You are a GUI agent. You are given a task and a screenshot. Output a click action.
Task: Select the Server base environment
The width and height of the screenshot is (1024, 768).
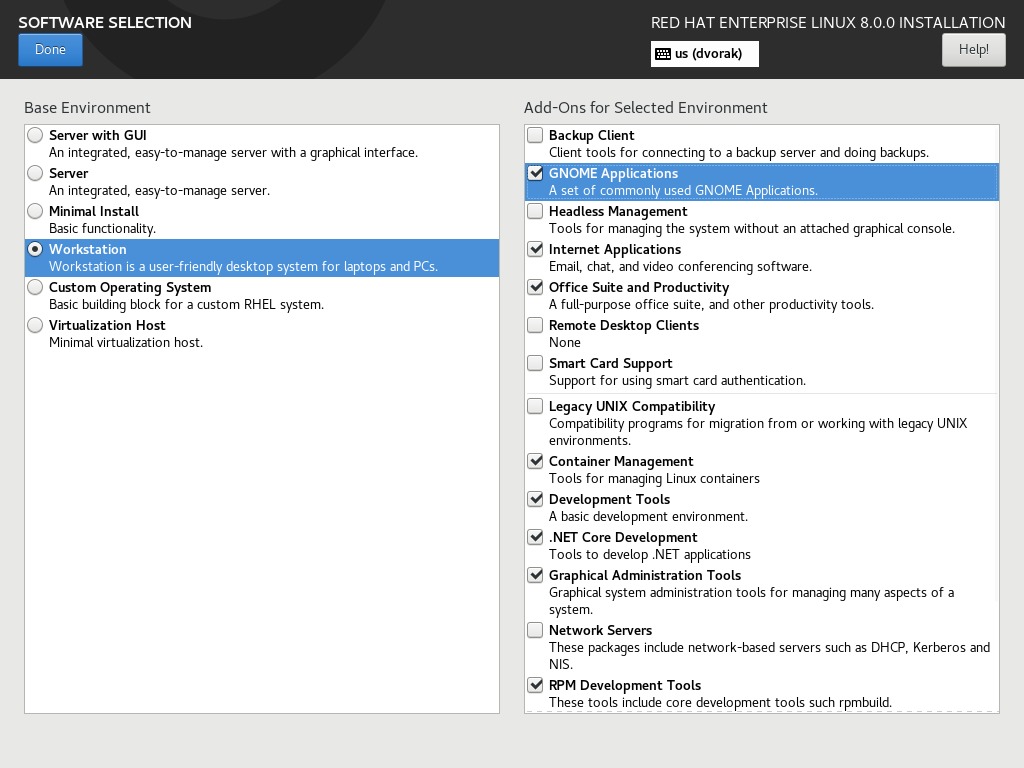(35, 173)
